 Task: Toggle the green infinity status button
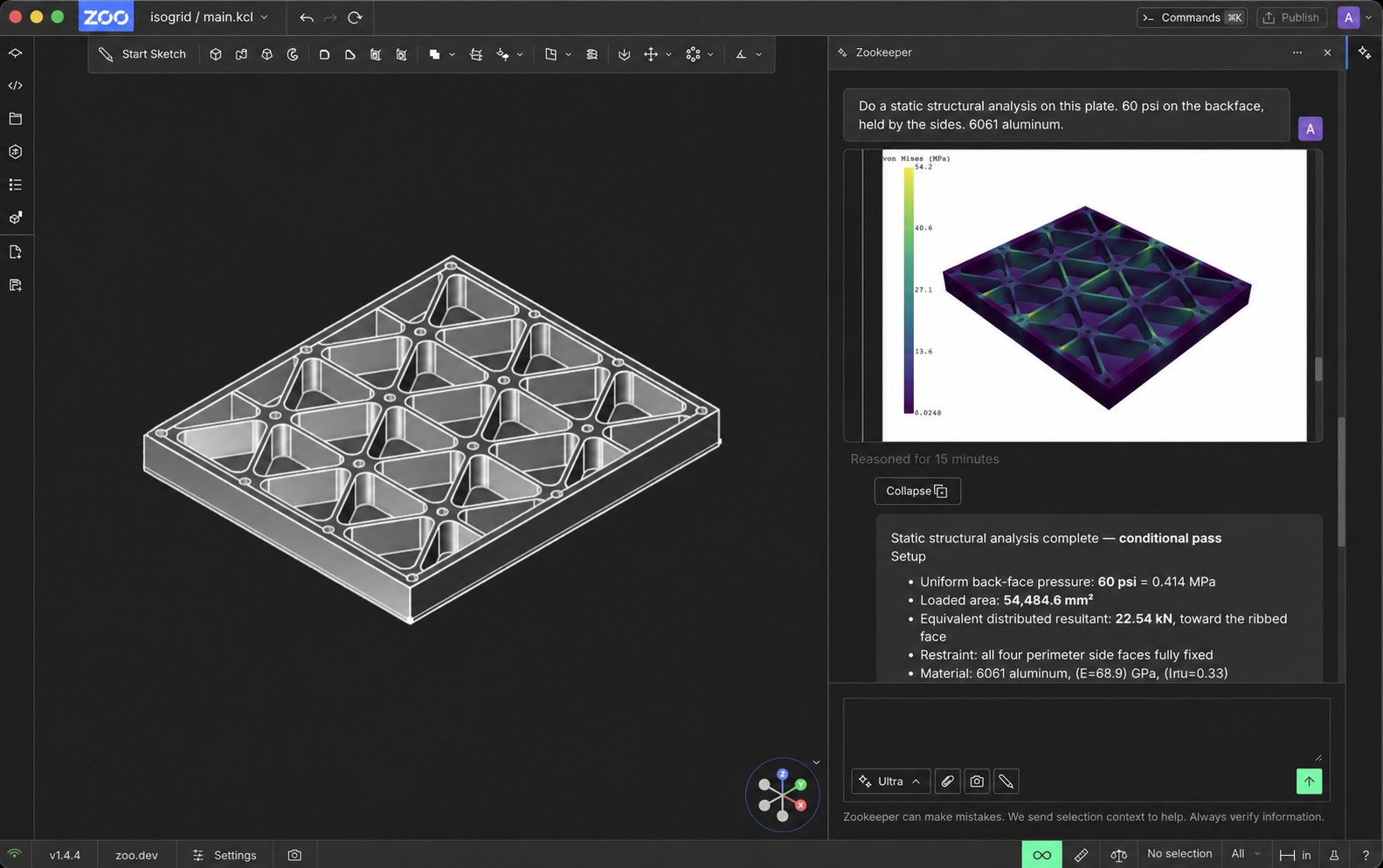point(1041,855)
